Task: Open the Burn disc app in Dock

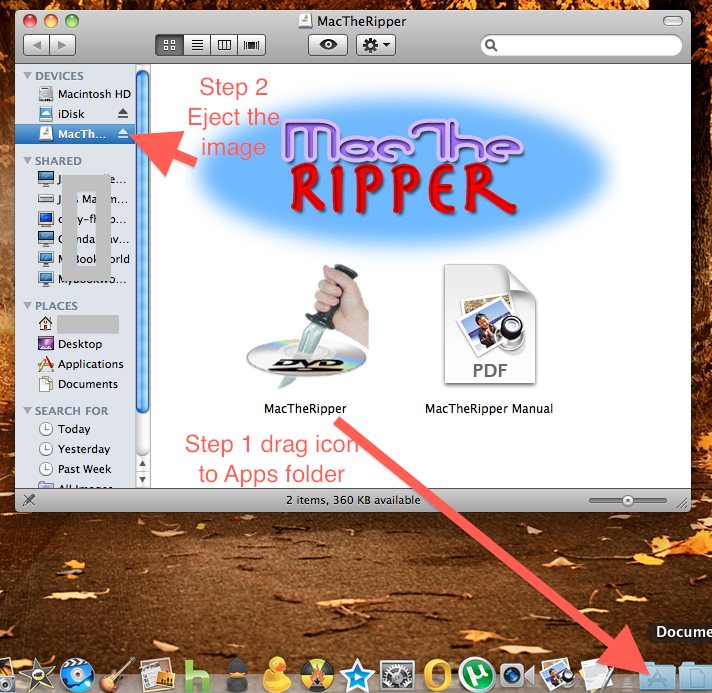Action: pos(317,675)
